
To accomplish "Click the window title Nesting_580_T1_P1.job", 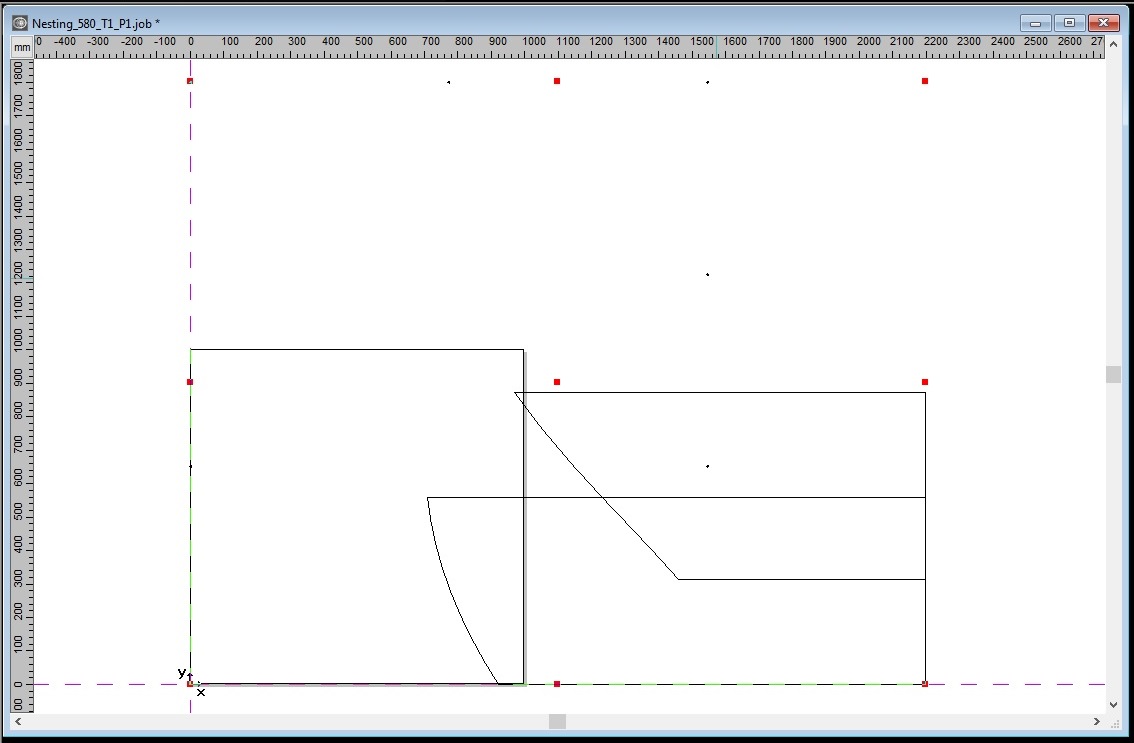I will coord(92,23).
